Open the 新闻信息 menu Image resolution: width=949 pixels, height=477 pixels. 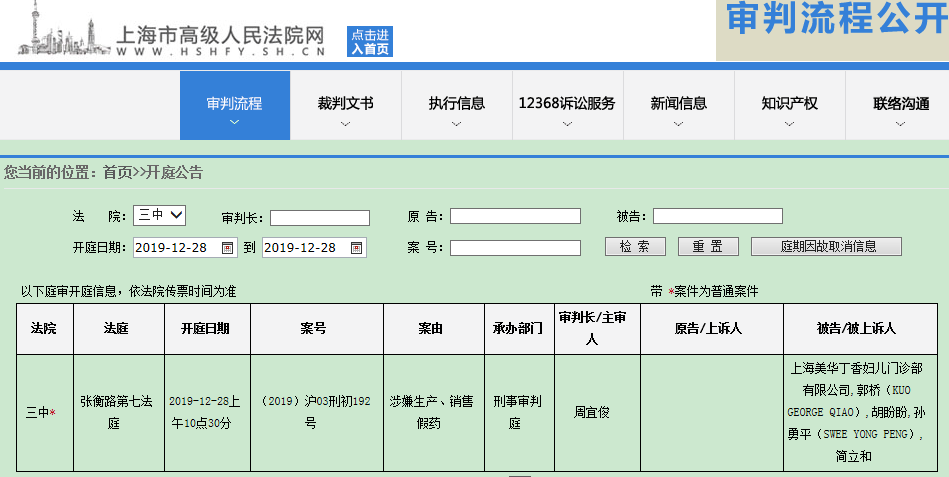coord(678,104)
